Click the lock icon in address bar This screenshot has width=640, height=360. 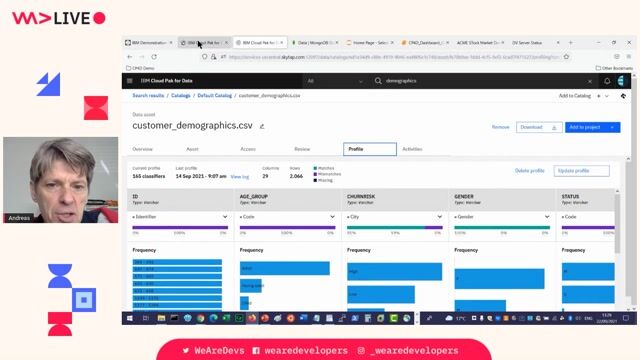pos(213,57)
